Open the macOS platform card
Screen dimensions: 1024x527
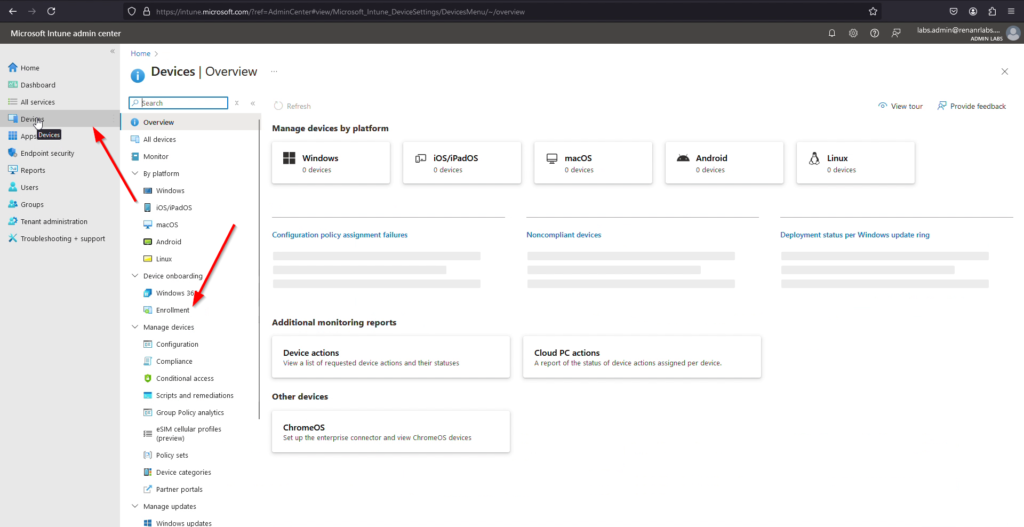point(594,163)
